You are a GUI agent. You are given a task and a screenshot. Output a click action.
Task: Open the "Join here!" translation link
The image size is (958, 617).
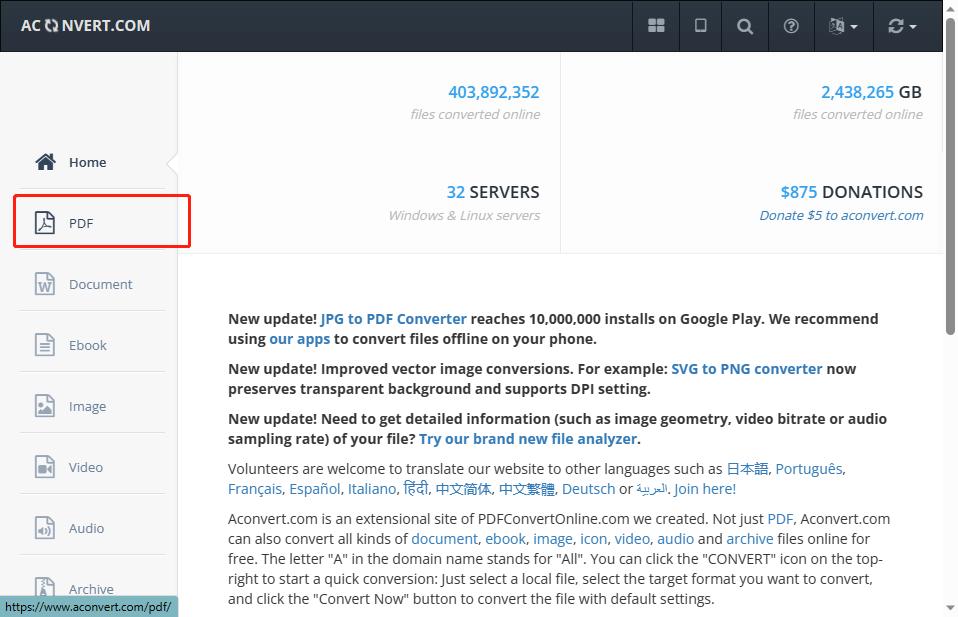705,489
